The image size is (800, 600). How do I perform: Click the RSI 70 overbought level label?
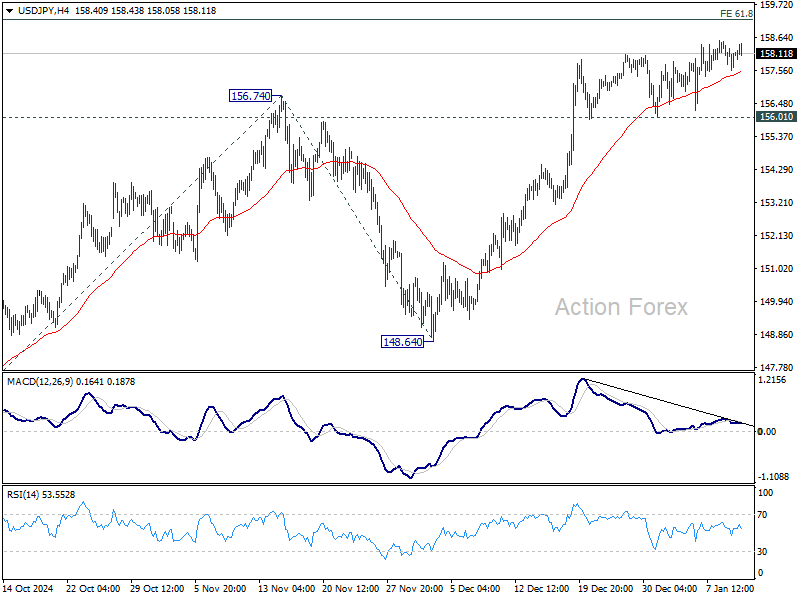click(x=762, y=515)
